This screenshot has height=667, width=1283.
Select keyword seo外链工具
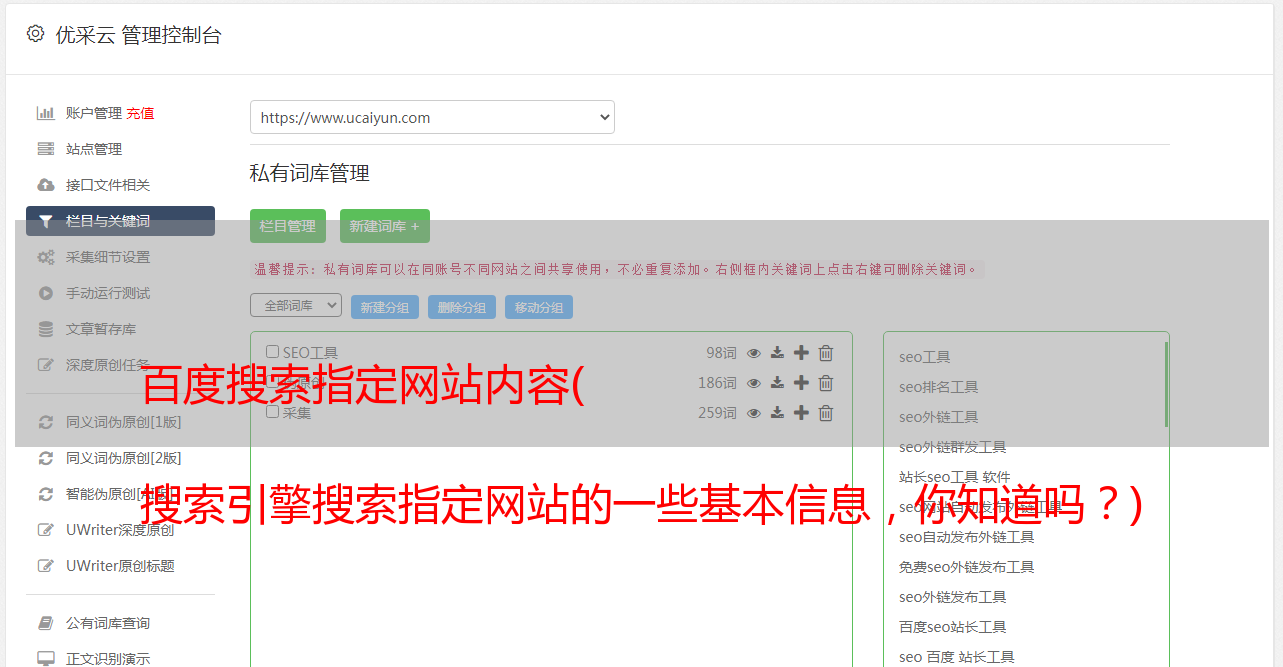point(939,417)
